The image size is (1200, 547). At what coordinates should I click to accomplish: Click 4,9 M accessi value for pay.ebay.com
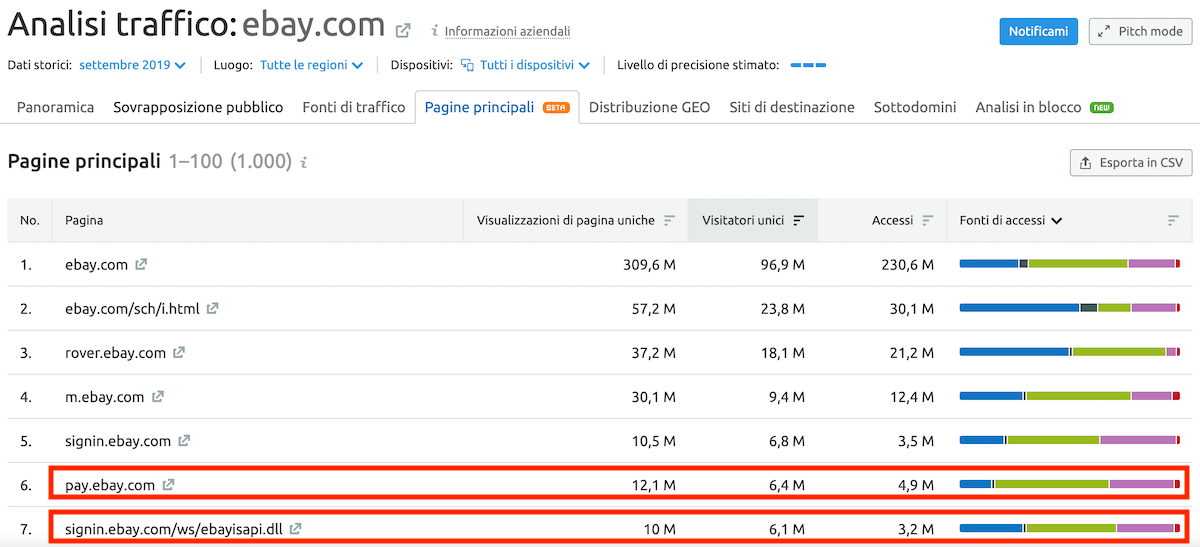click(x=914, y=485)
